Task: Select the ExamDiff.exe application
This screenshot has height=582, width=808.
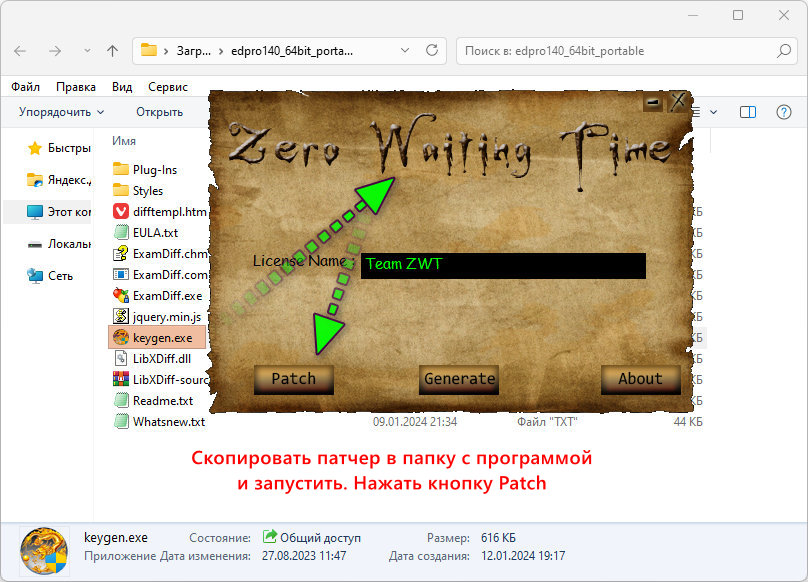Action: coord(157,296)
